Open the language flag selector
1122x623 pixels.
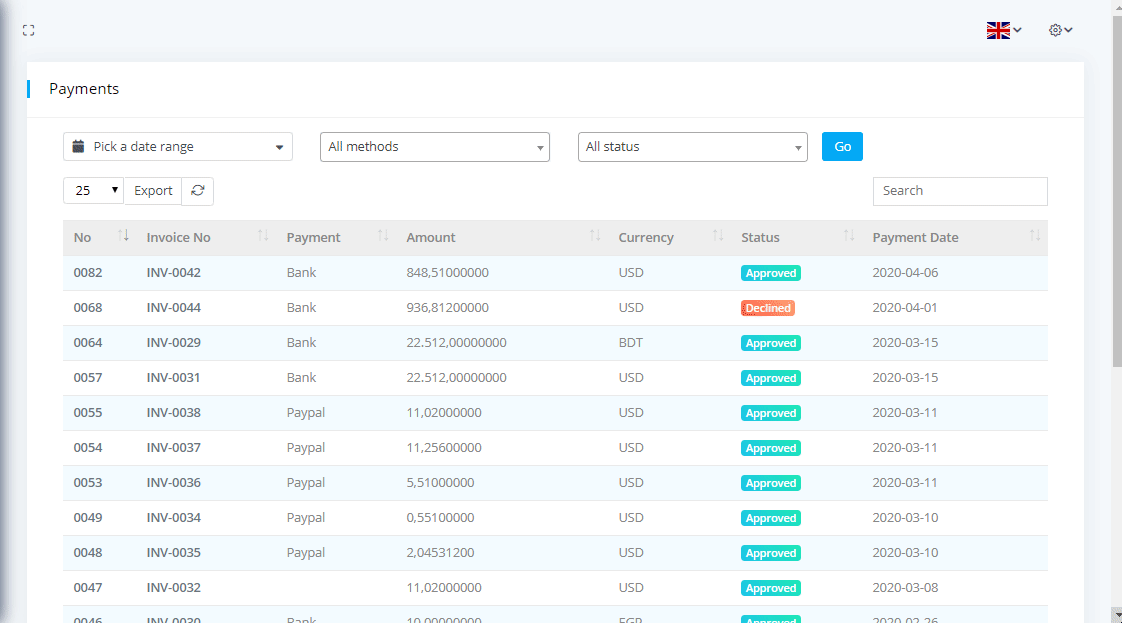point(1003,31)
